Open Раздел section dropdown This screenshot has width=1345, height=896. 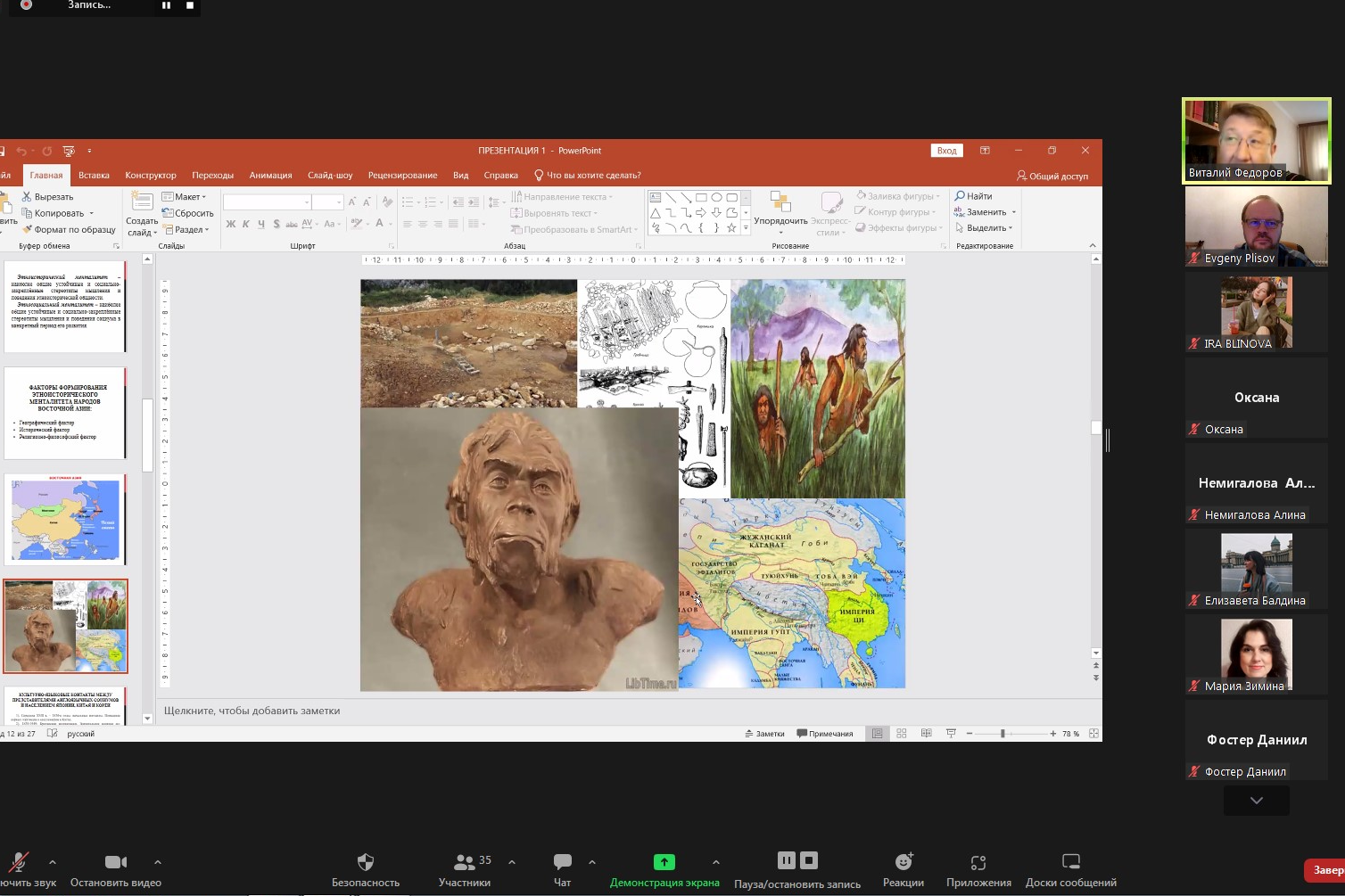point(186,230)
